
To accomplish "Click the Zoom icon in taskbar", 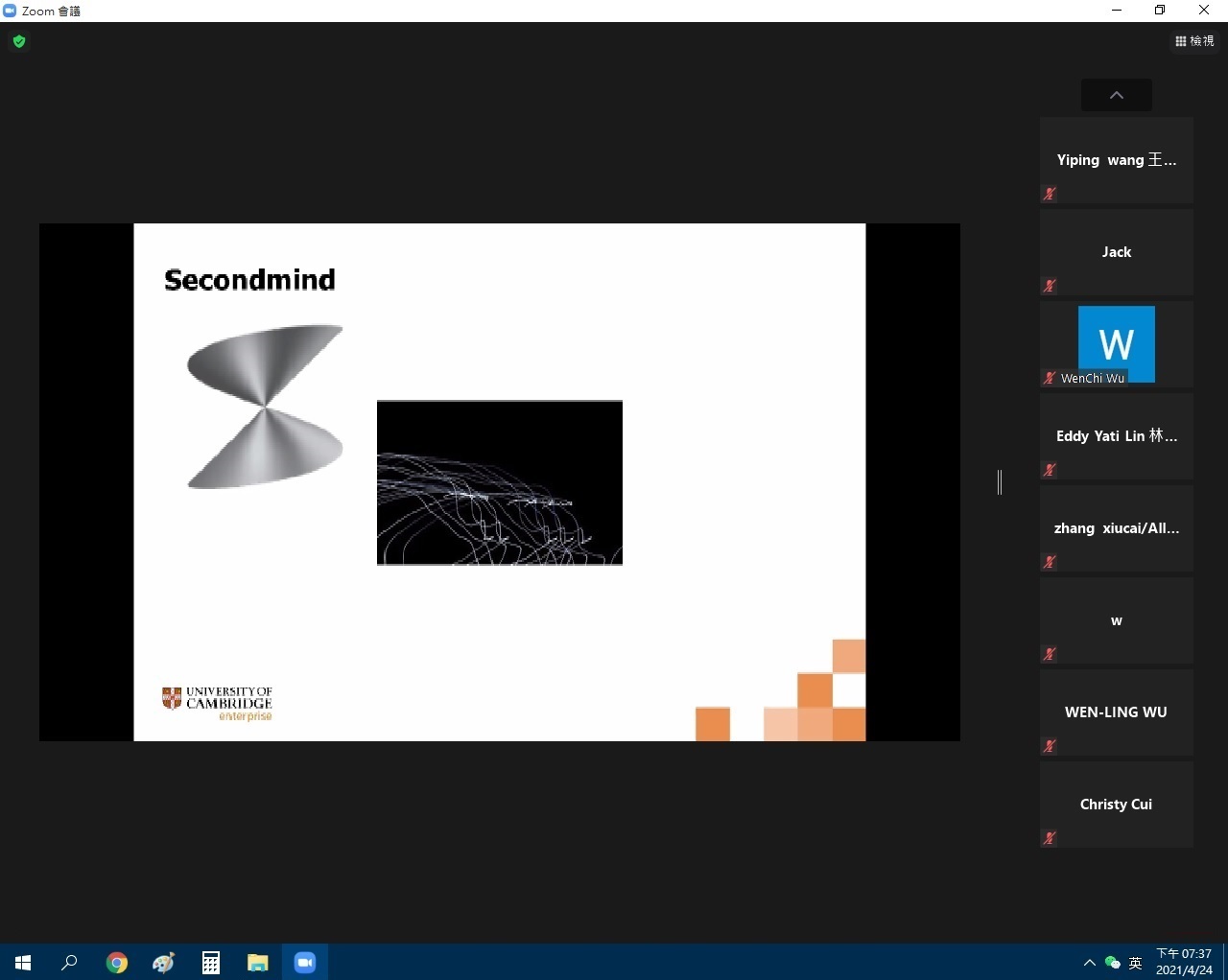I will pos(305,962).
